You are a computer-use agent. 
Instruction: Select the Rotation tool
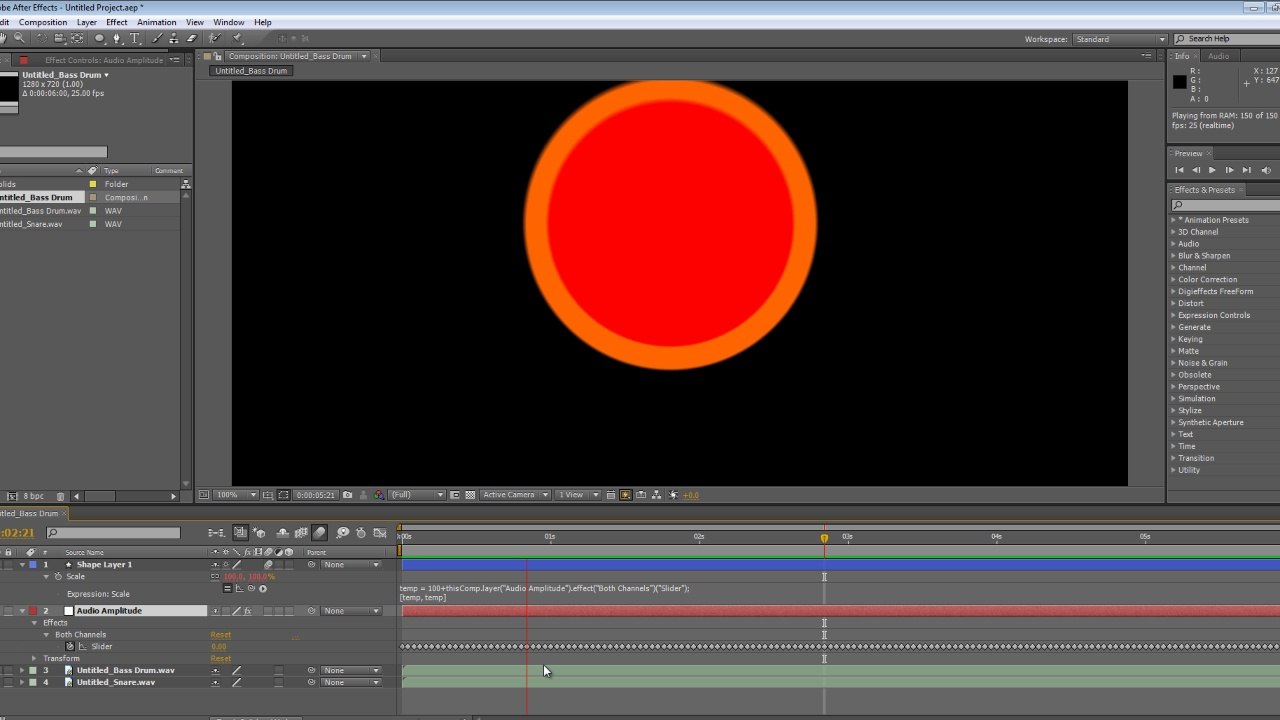pos(42,38)
